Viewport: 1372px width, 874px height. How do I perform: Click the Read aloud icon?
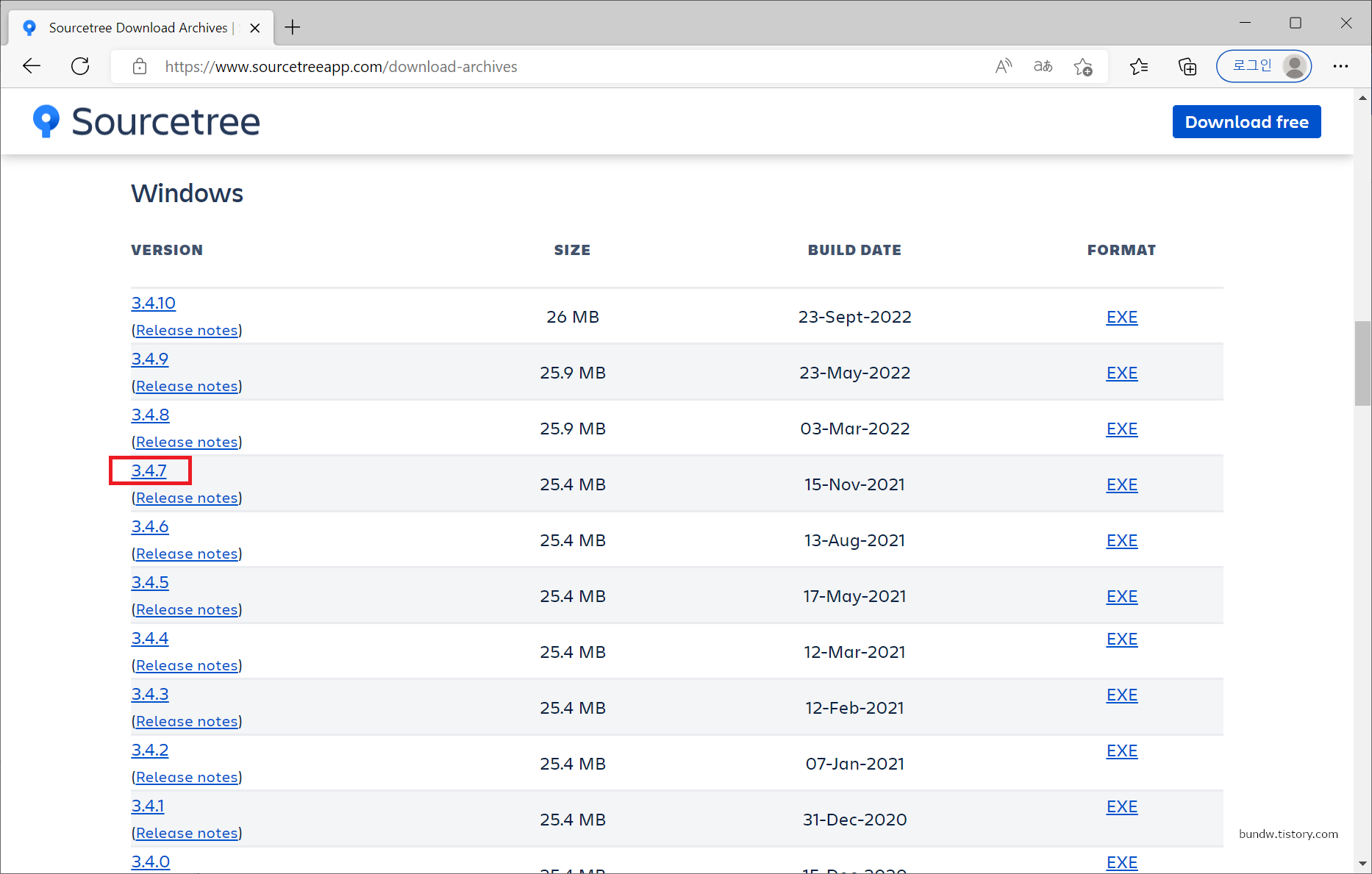[x=1004, y=67]
